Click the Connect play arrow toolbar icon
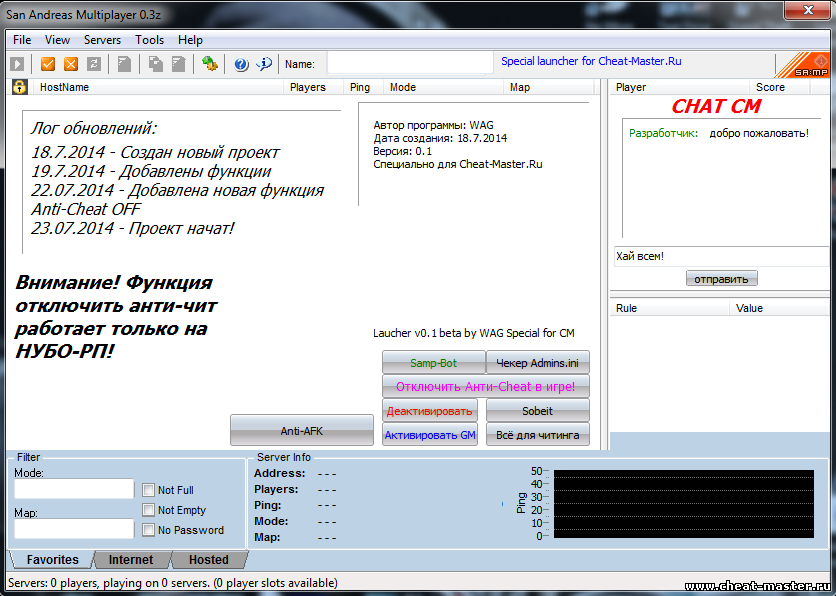The height and width of the screenshot is (596, 836). 17,64
